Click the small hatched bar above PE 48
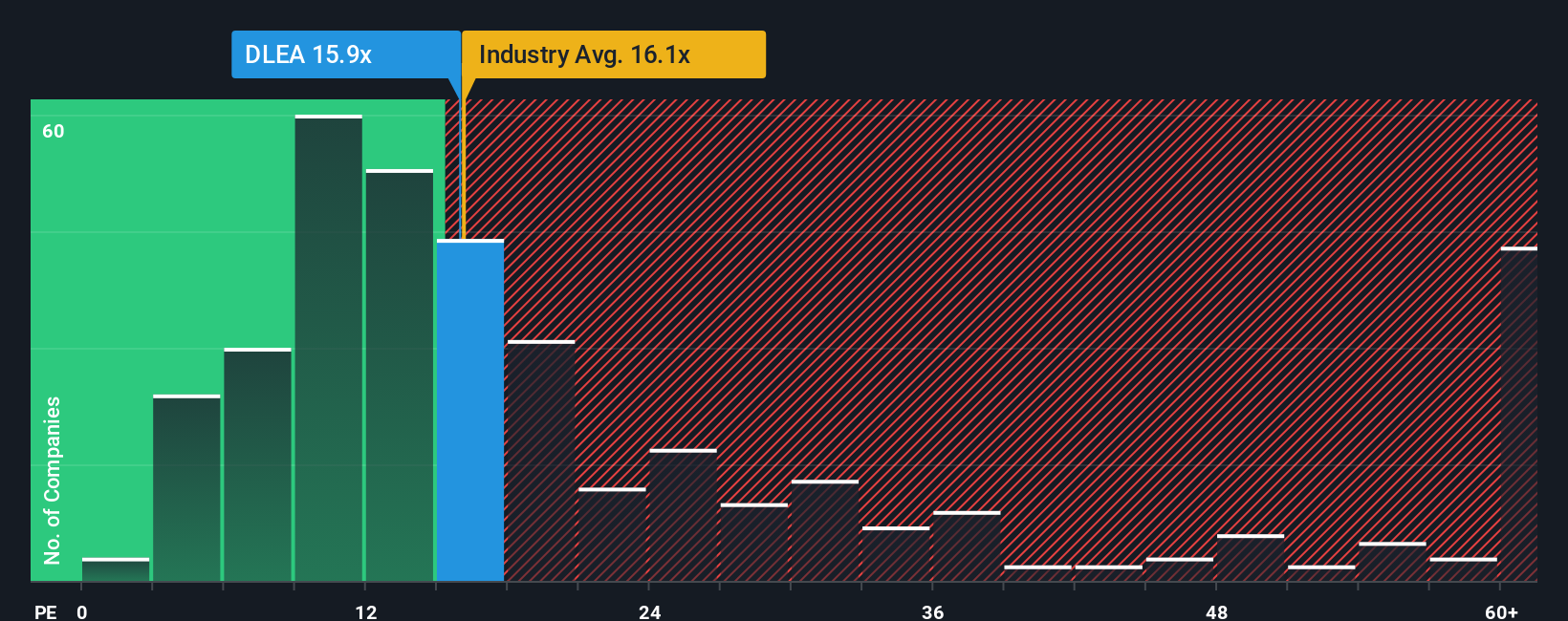Screen dimensions: 1568x621 point(1251,558)
